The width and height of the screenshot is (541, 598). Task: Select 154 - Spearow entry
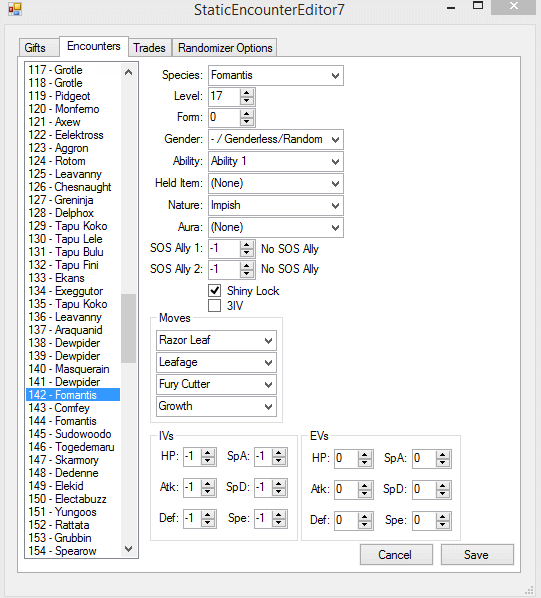point(73,551)
